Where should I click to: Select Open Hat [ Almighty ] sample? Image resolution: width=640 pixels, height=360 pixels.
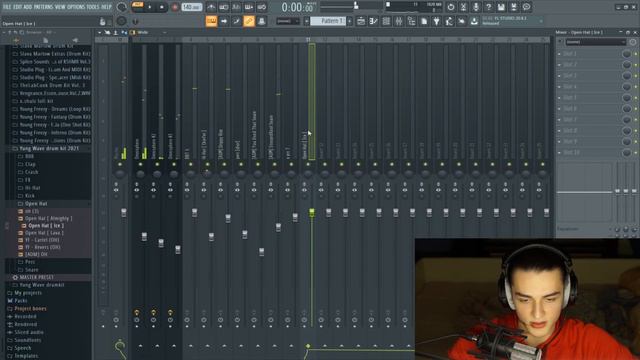(48, 218)
